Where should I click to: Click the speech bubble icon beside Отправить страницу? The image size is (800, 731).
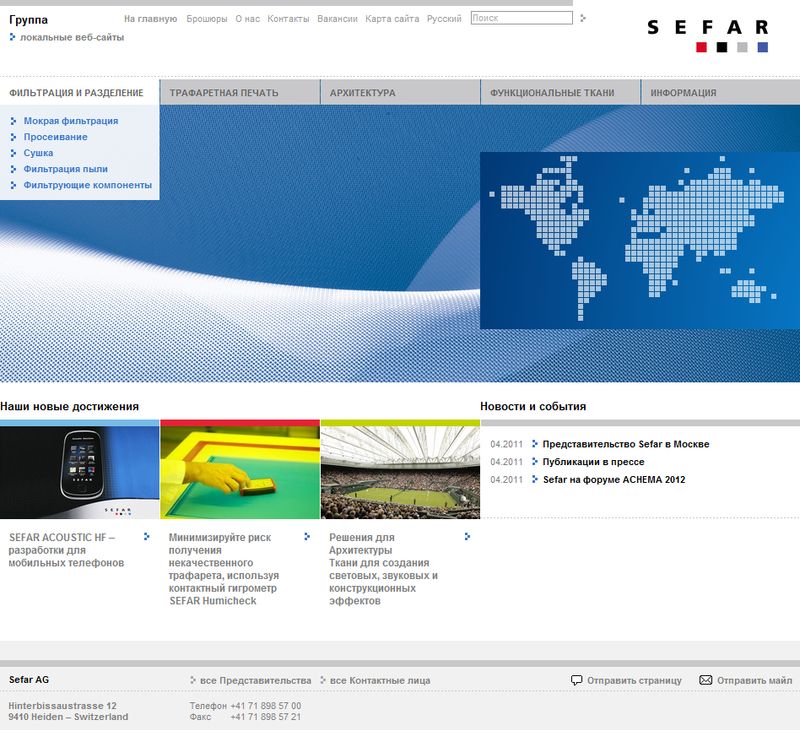[x=576, y=680]
